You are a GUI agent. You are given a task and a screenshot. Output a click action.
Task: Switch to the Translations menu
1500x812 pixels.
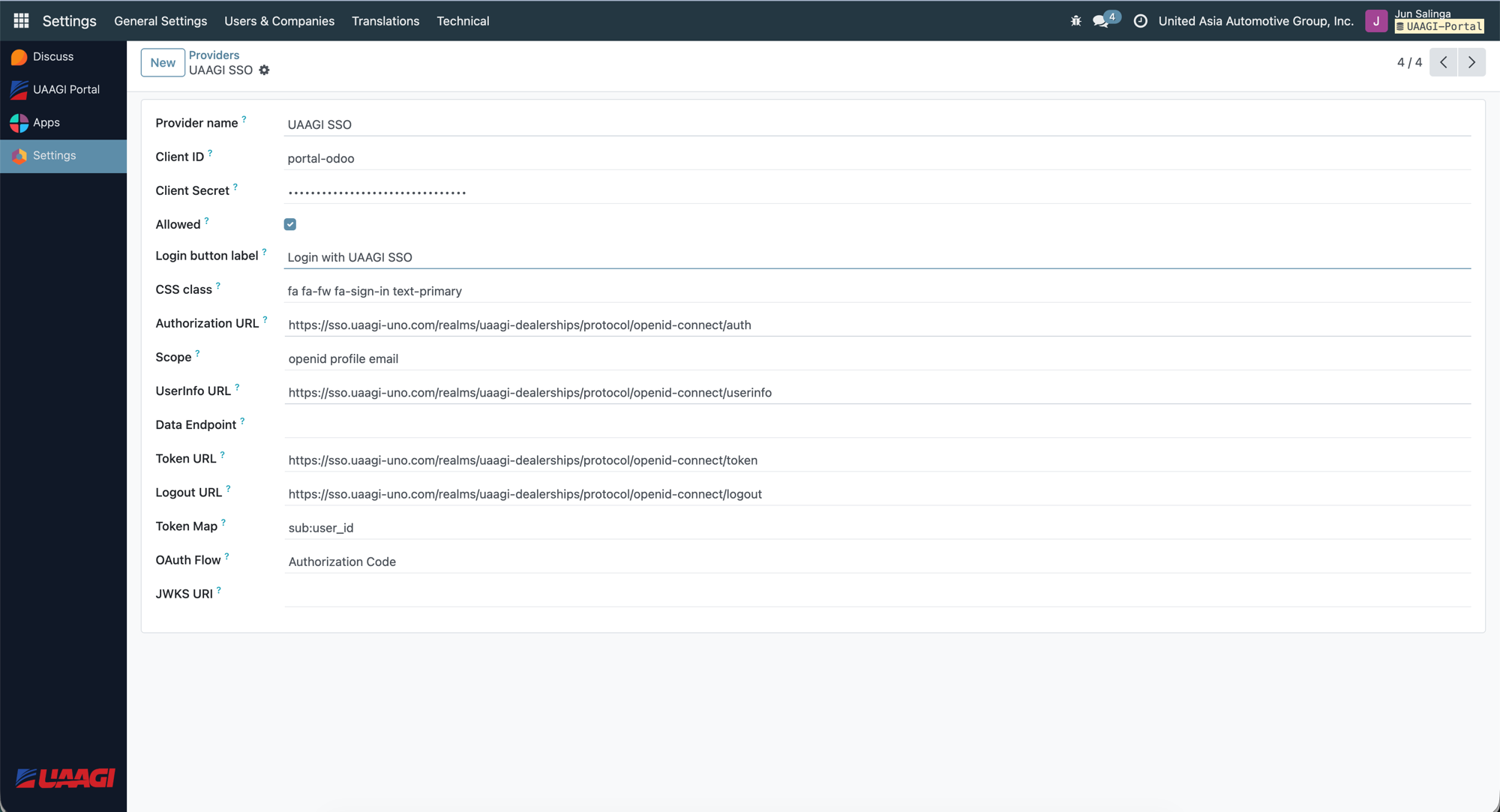pos(385,21)
